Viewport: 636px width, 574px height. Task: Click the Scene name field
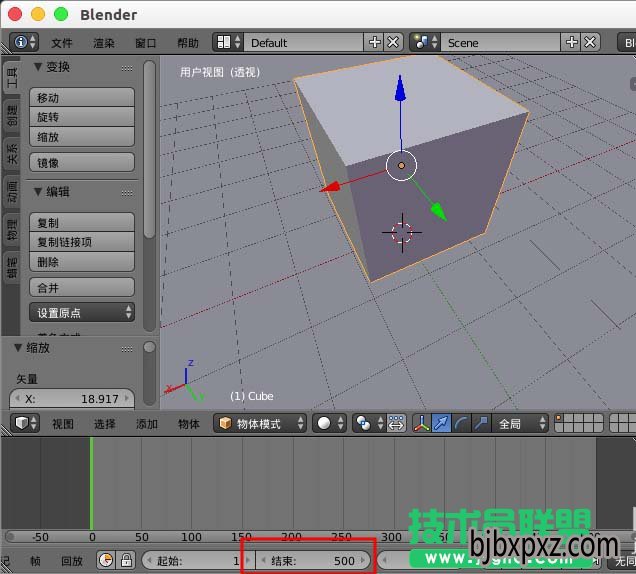pos(500,42)
